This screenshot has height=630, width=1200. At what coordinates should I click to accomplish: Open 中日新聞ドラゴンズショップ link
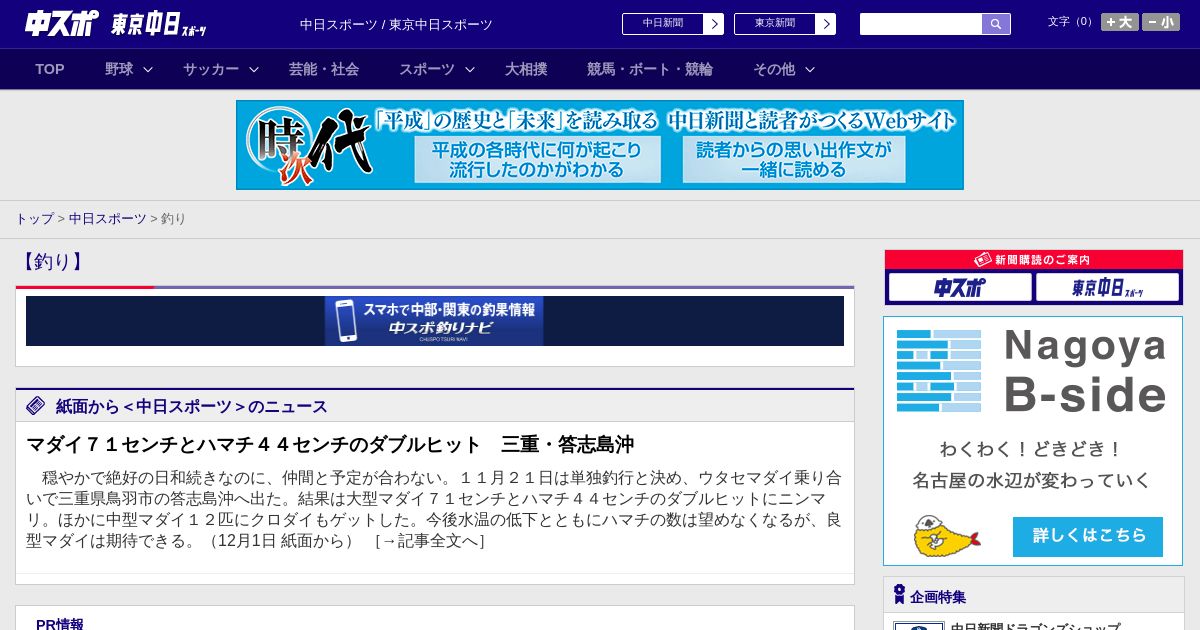point(1035,628)
